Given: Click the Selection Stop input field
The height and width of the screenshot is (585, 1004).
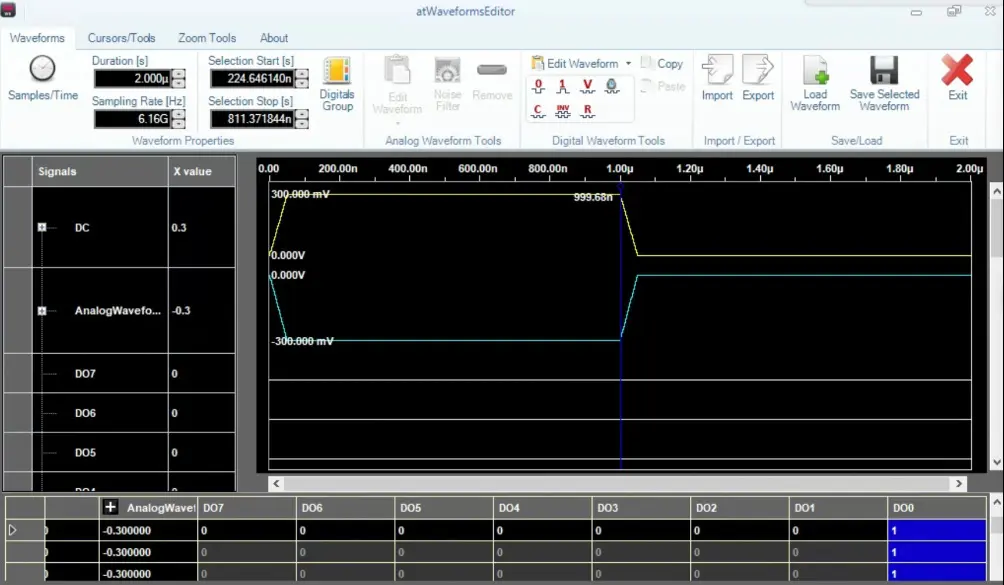Looking at the screenshot, I should [x=252, y=119].
